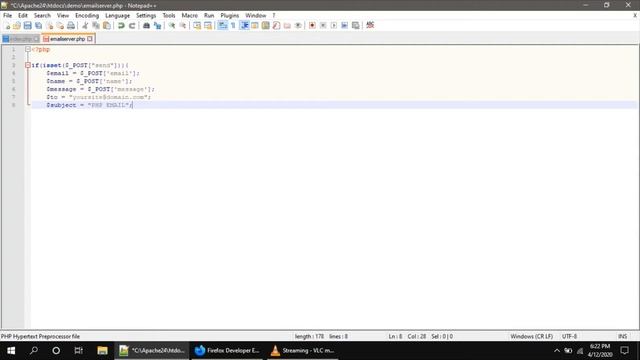Open the Plugins menu
The width and height of the screenshot is (640, 360).
coord(229,16)
